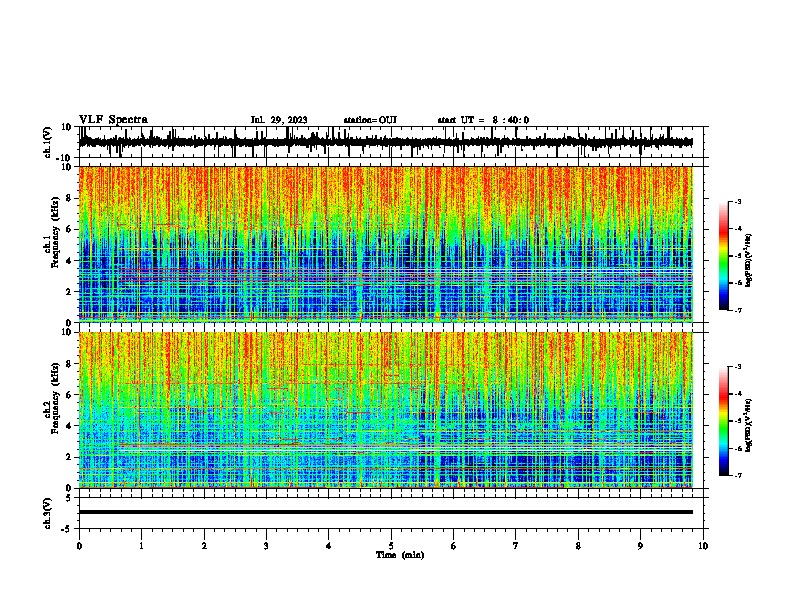The image size is (792, 612).
Task: Click the "station=" label in the header
Action: (361, 120)
